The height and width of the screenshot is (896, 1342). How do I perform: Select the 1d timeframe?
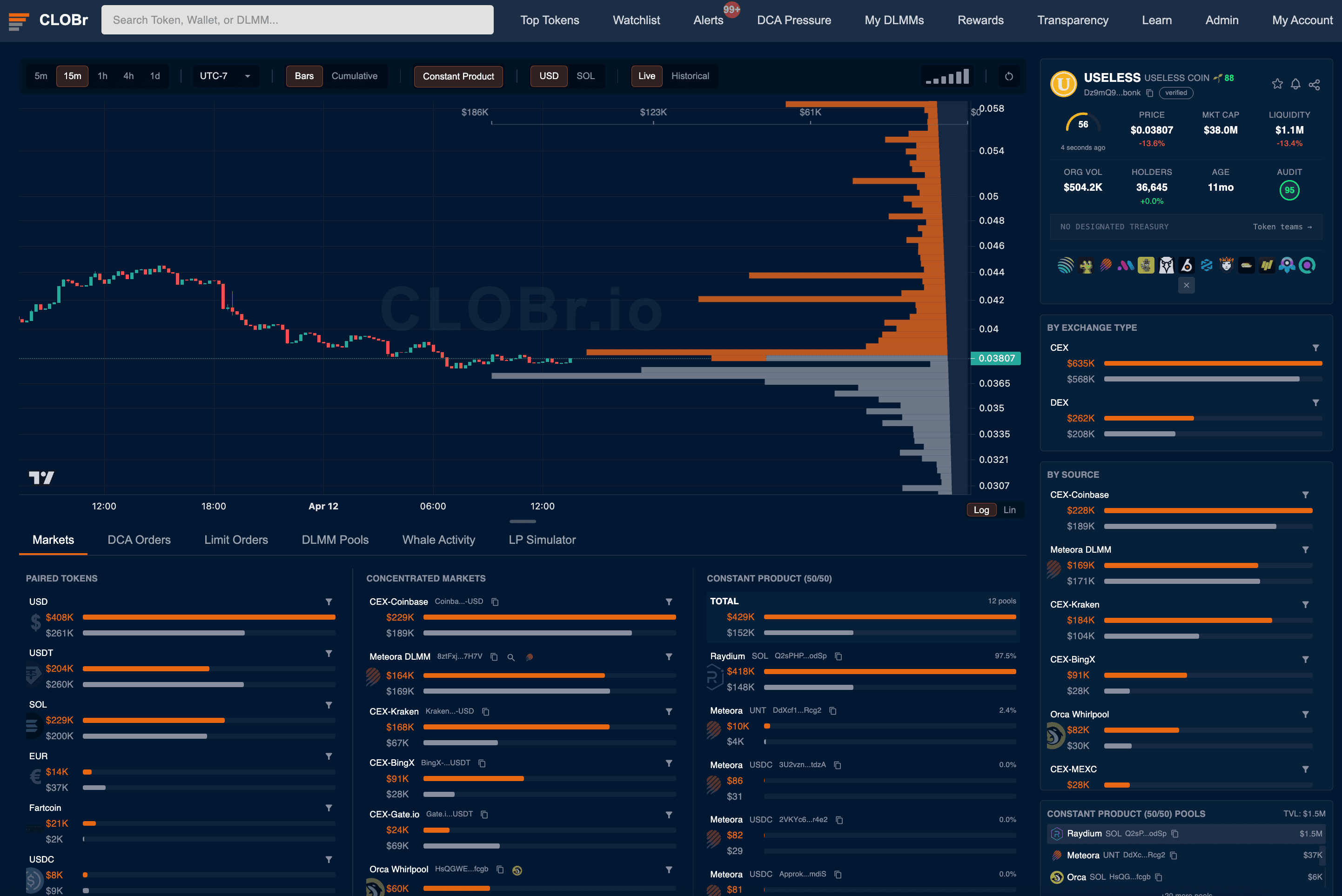[155, 76]
